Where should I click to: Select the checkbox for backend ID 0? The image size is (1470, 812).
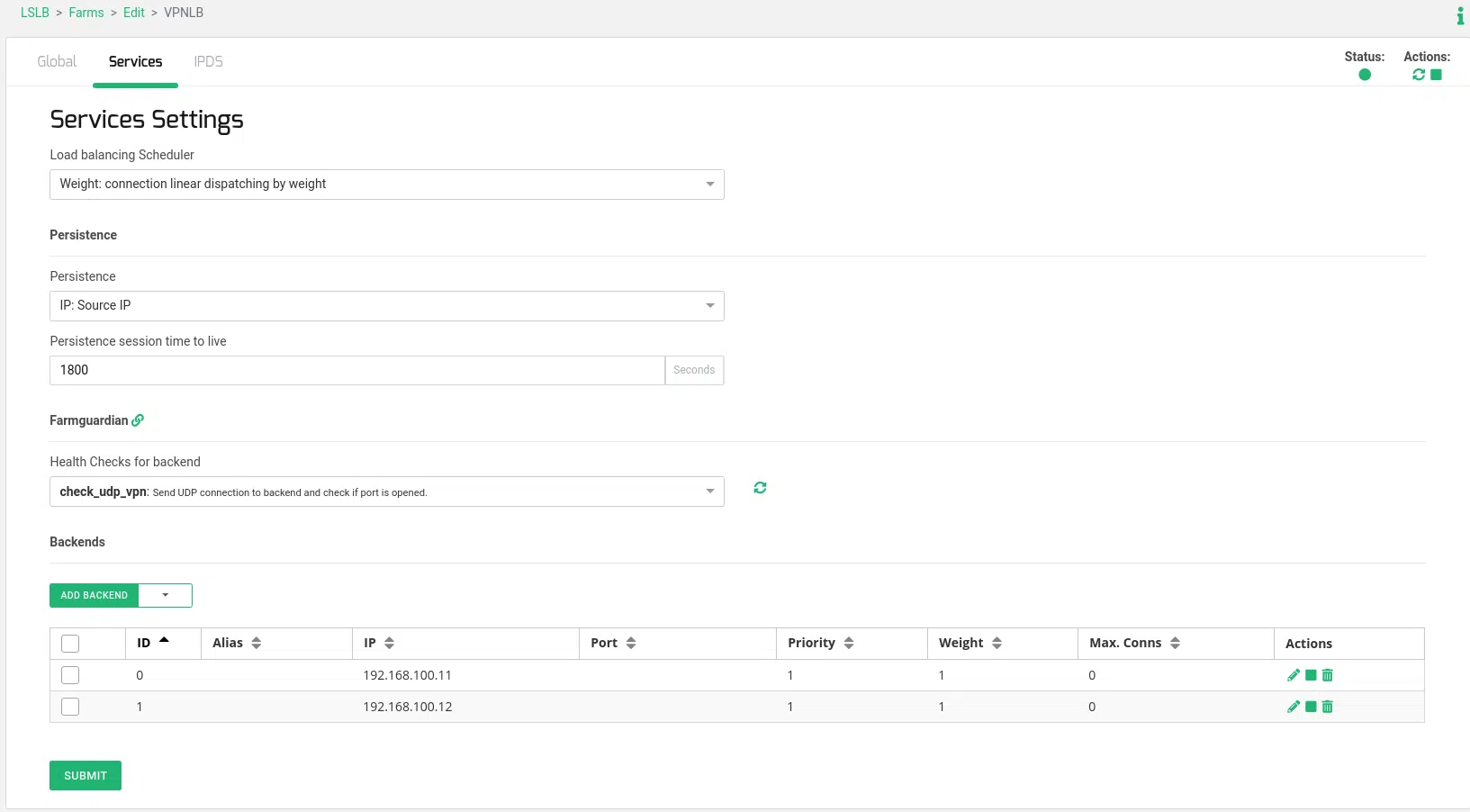click(70, 675)
